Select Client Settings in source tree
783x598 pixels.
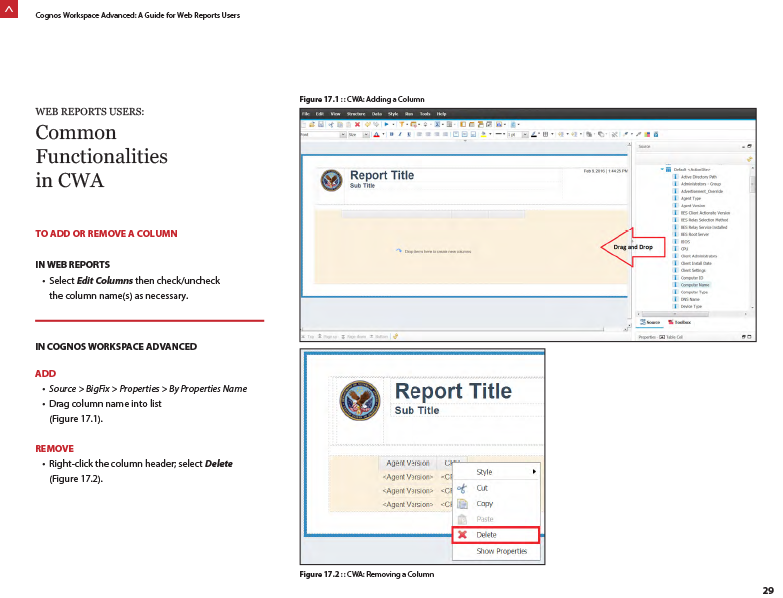pyautogui.click(x=693, y=270)
